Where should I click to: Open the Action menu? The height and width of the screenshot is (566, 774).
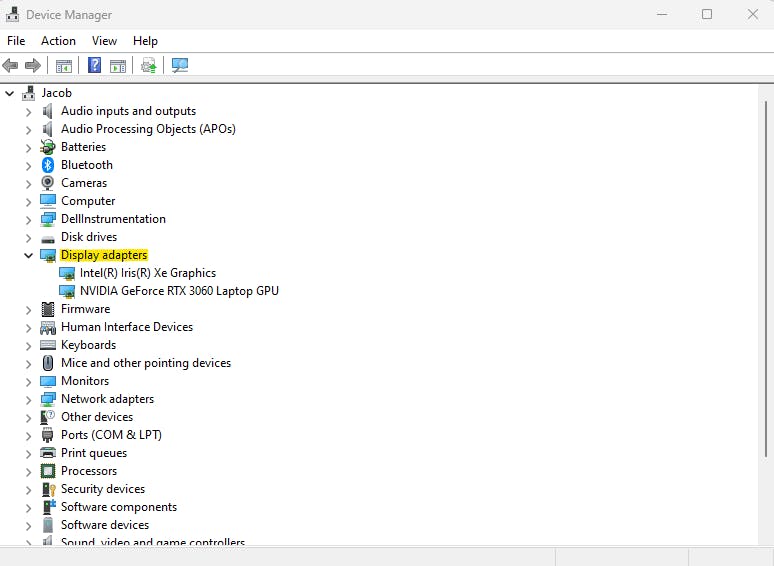58,41
